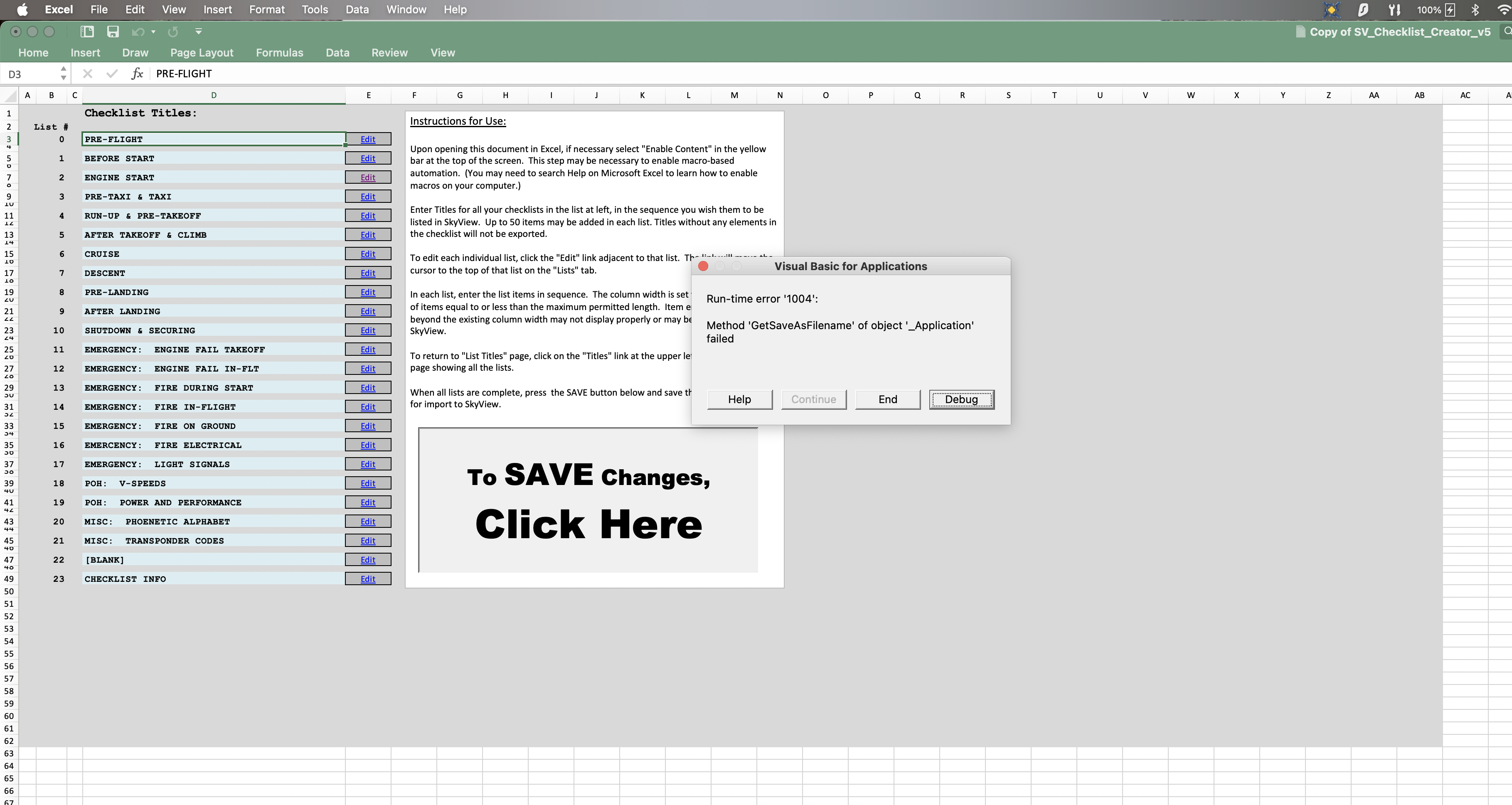Click the Review tab in ribbon
Image resolution: width=1512 pixels, height=805 pixels.
[389, 52]
